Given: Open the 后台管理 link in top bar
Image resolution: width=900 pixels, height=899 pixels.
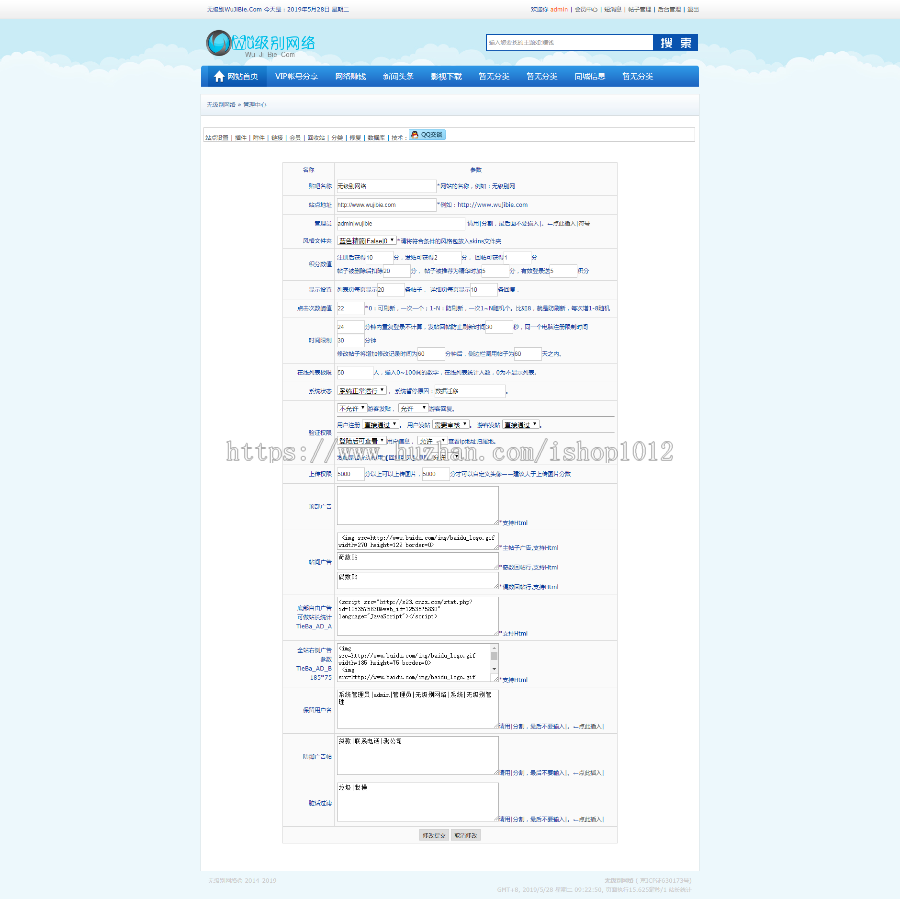Looking at the screenshot, I should pyautogui.click(x=669, y=9).
